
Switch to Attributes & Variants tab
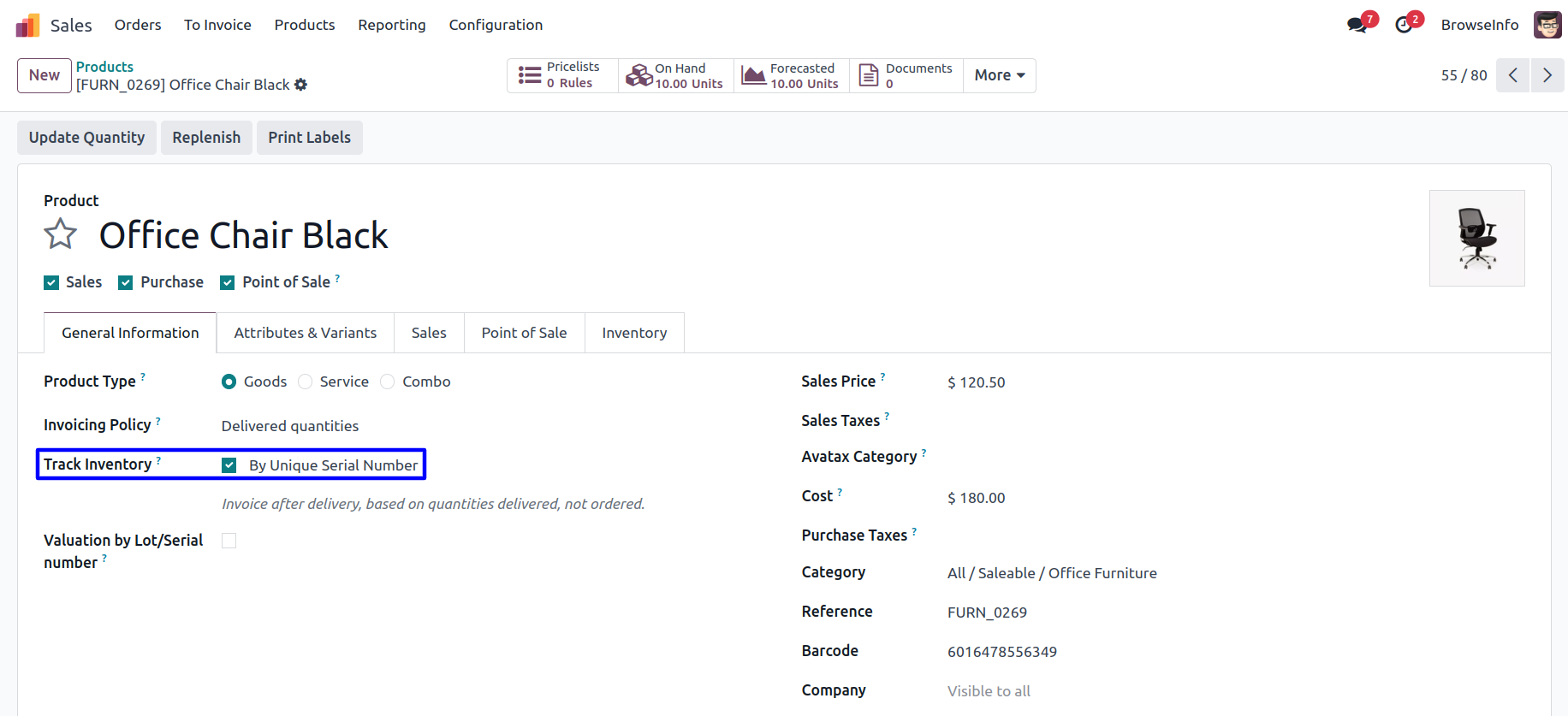click(305, 333)
